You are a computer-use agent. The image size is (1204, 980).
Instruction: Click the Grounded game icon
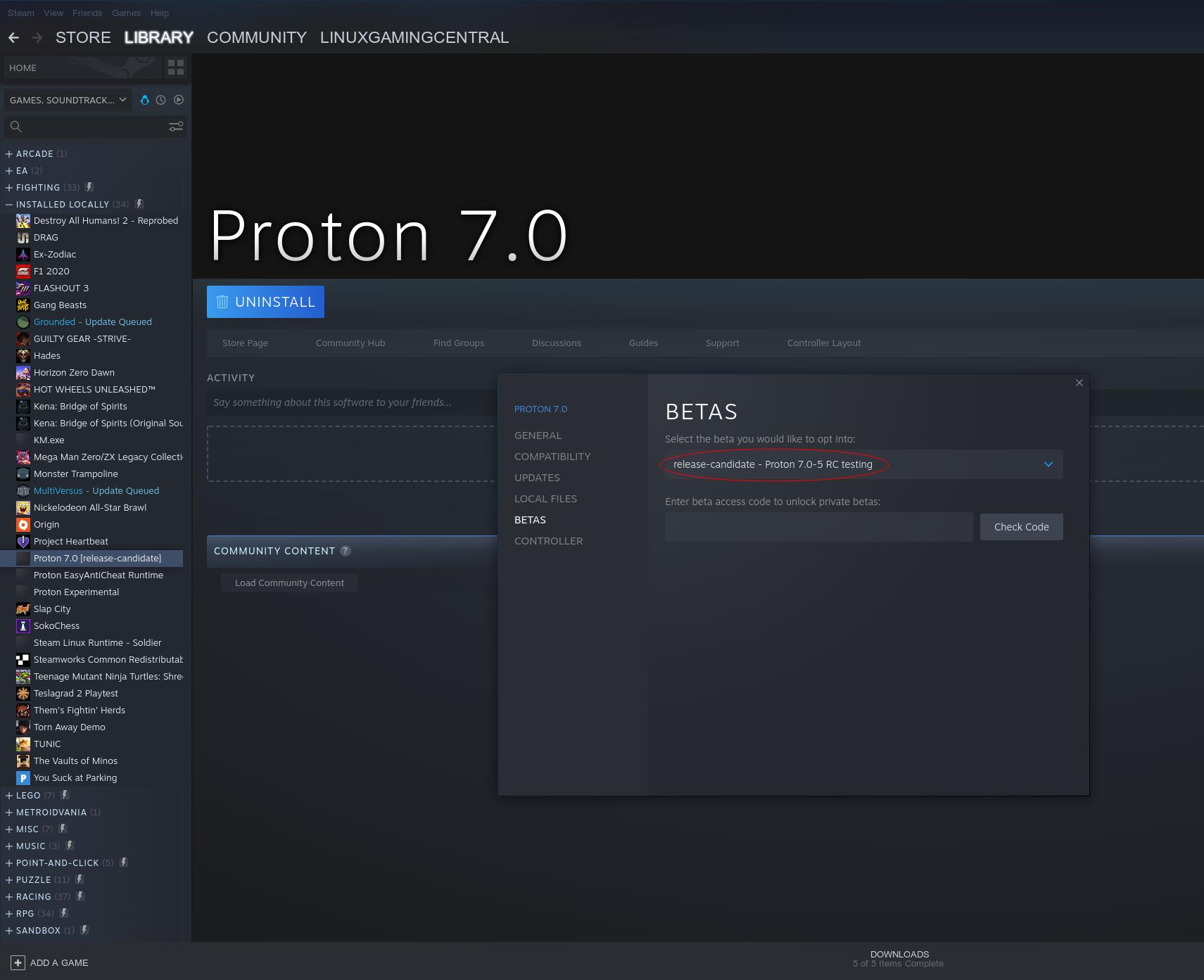point(23,322)
